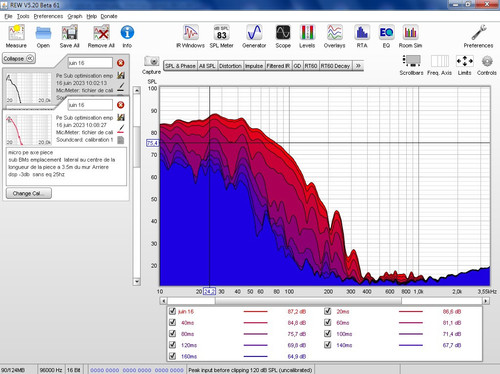This screenshot has height=374, width=500.
Task: Uncheck the 40ms trace checkbox
Action: pos(172,322)
